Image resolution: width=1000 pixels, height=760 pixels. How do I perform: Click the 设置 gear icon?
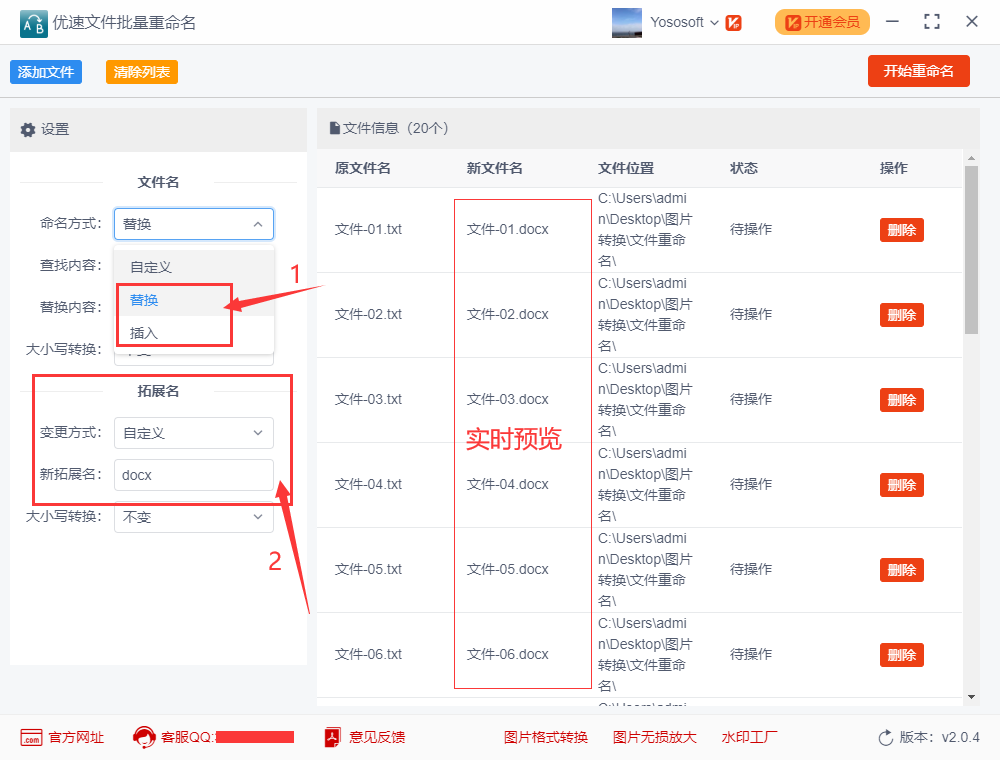click(28, 130)
